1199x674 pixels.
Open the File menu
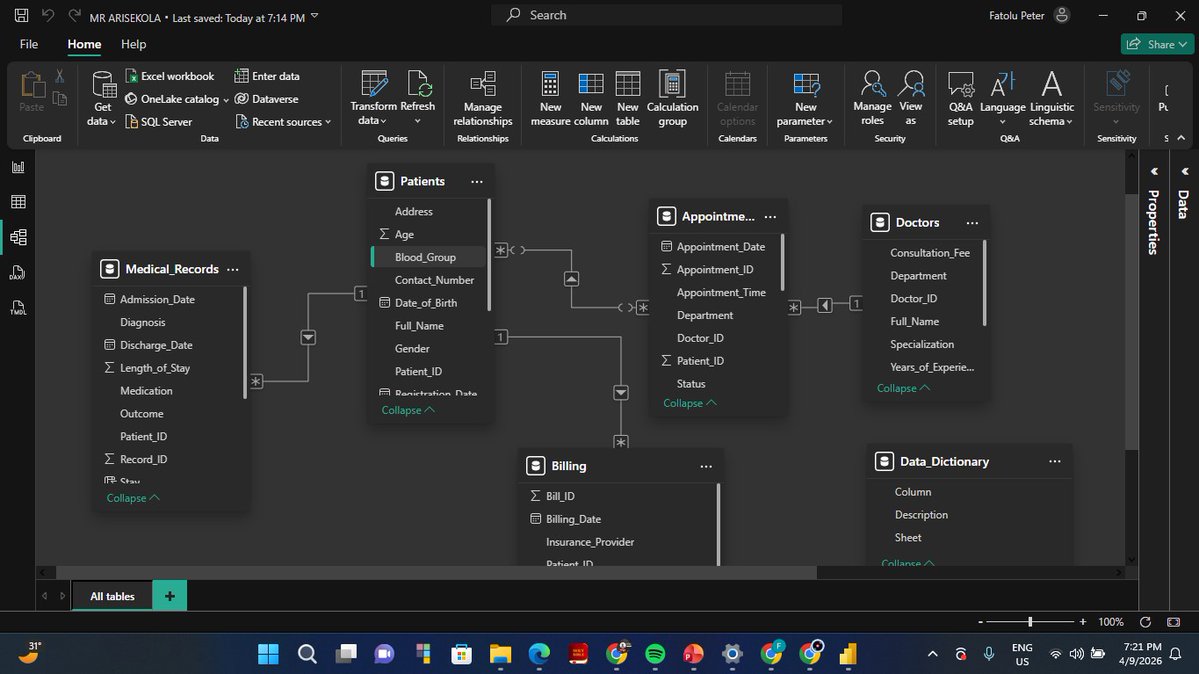[28, 44]
